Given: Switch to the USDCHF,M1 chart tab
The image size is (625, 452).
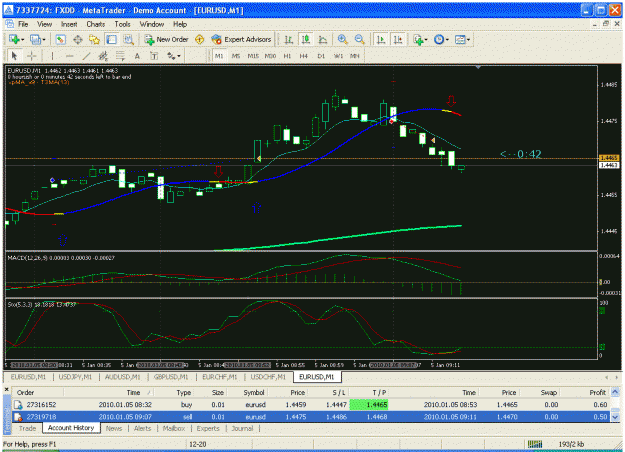Looking at the screenshot, I should (268, 377).
